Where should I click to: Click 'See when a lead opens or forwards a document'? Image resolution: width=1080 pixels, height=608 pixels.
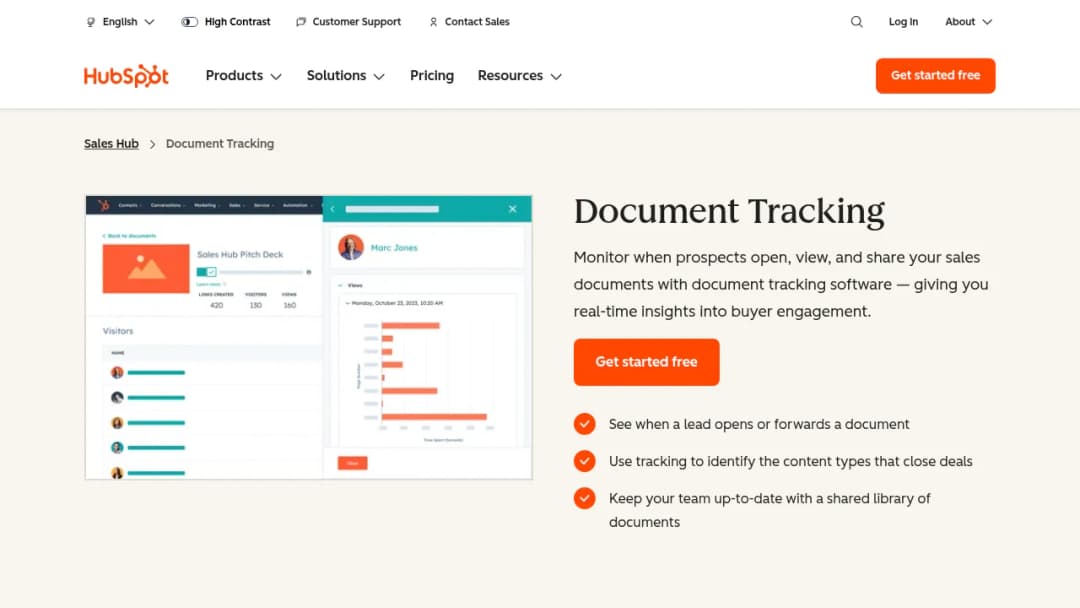(x=759, y=424)
